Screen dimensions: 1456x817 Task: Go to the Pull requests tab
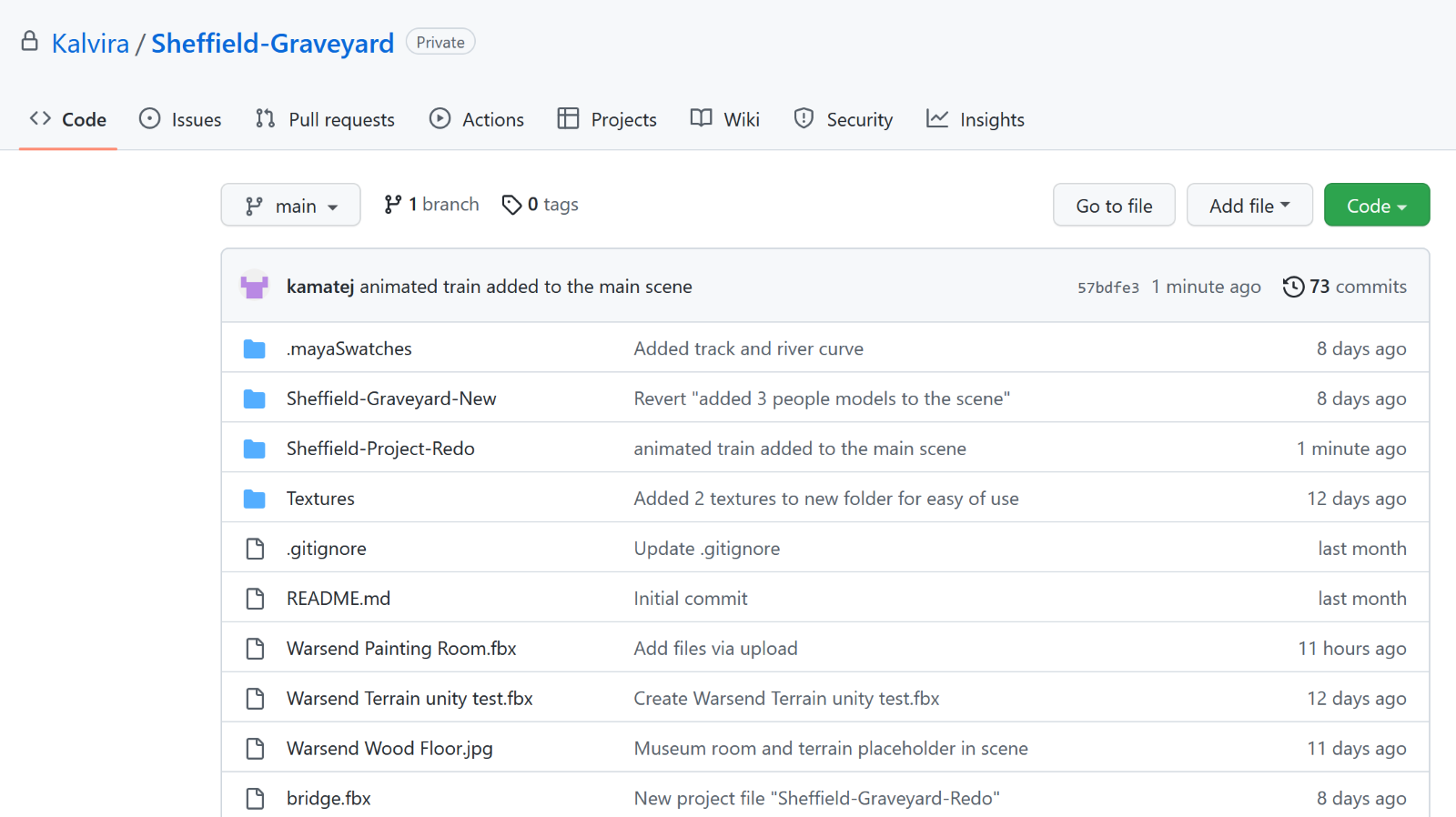click(325, 119)
